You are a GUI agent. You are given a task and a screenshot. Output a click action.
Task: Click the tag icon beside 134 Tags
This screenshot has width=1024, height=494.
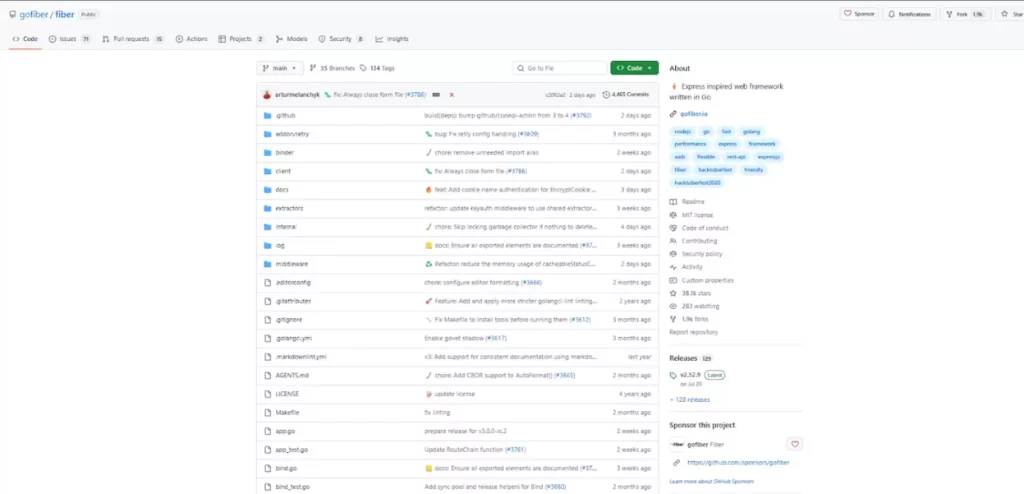364,68
